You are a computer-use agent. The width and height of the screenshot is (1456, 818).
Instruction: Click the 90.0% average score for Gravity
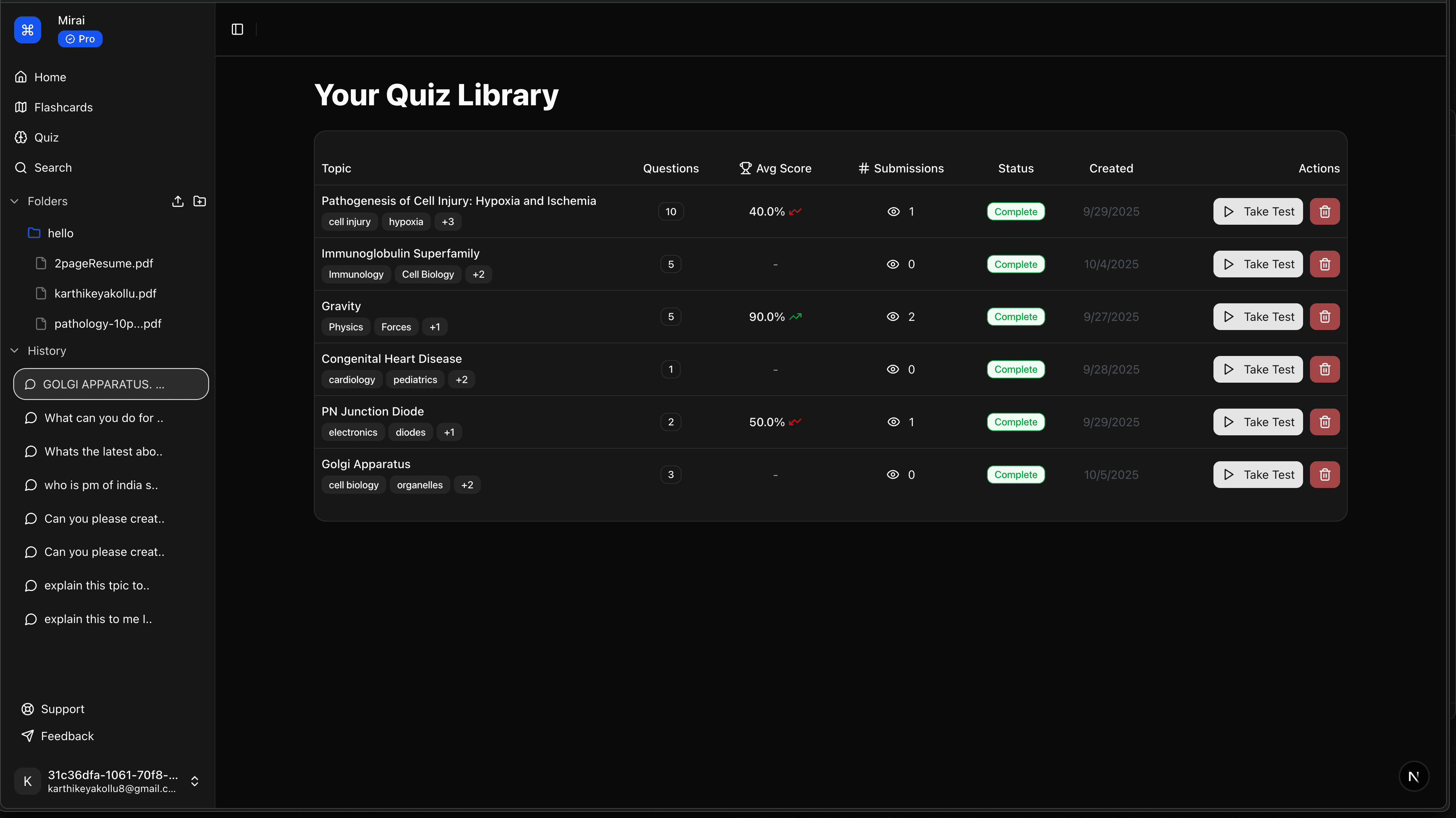(x=767, y=317)
